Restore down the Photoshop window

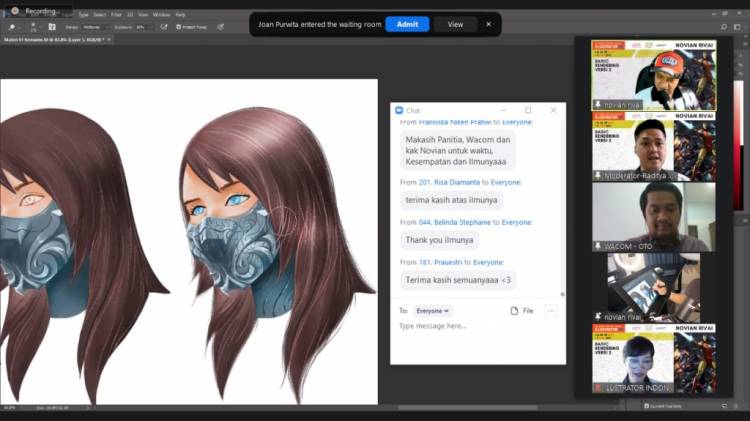coord(726,14)
